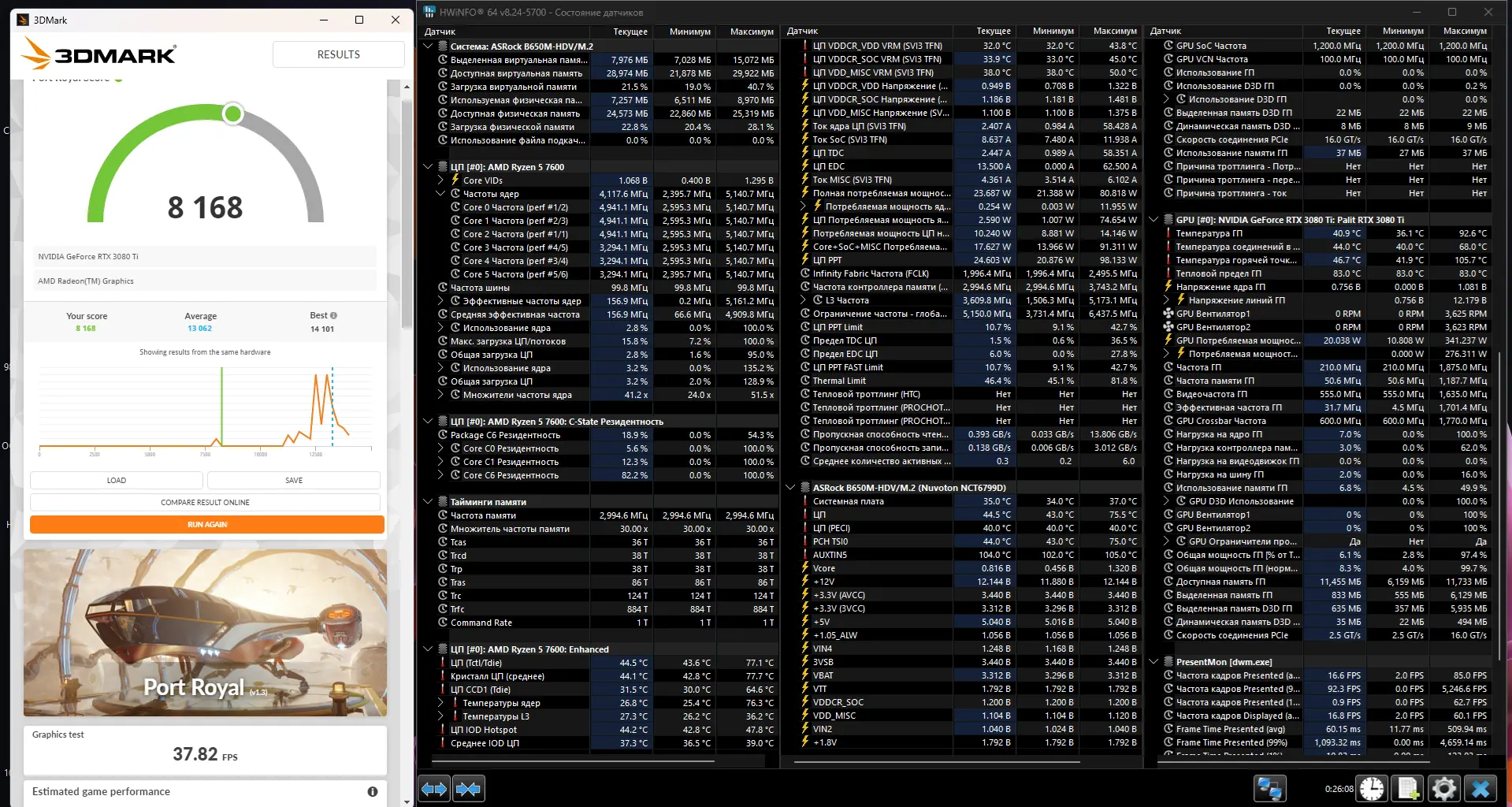Click the score distribution chart in 3DMark
The height and width of the screenshot is (807, 1512).
tap(205, 410)
